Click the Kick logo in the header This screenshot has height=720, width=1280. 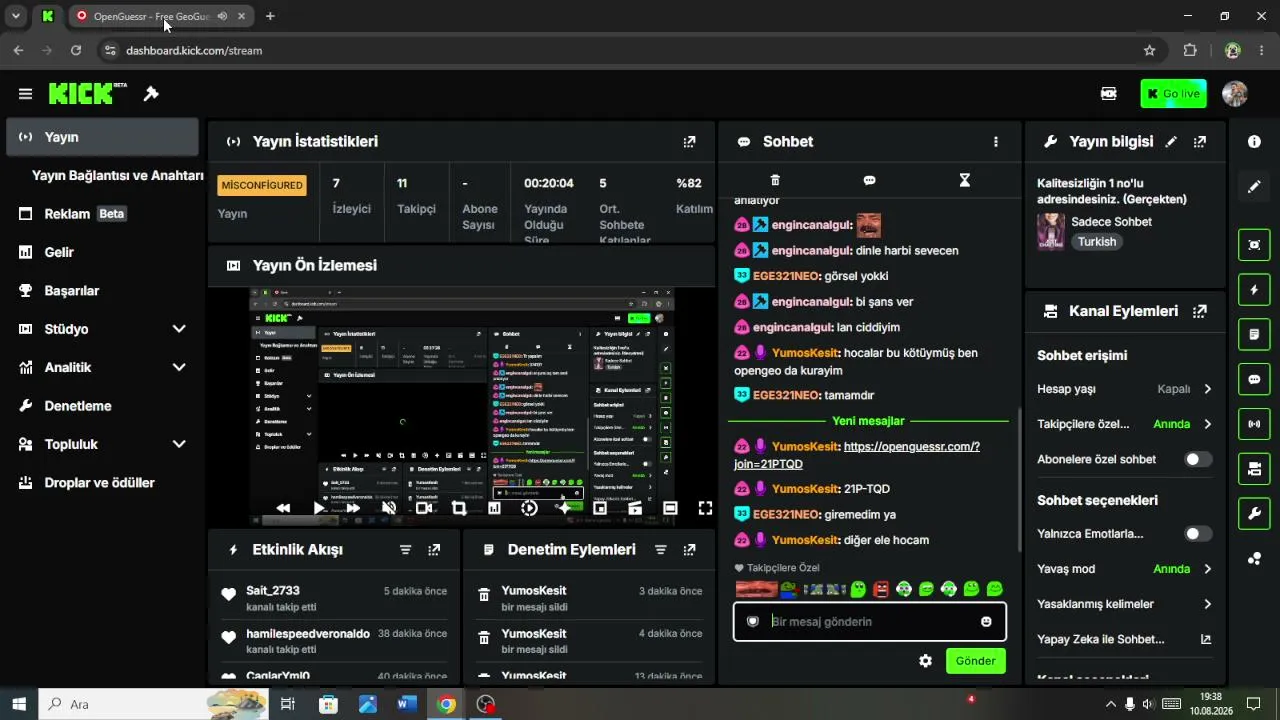[x=88, y=93]
